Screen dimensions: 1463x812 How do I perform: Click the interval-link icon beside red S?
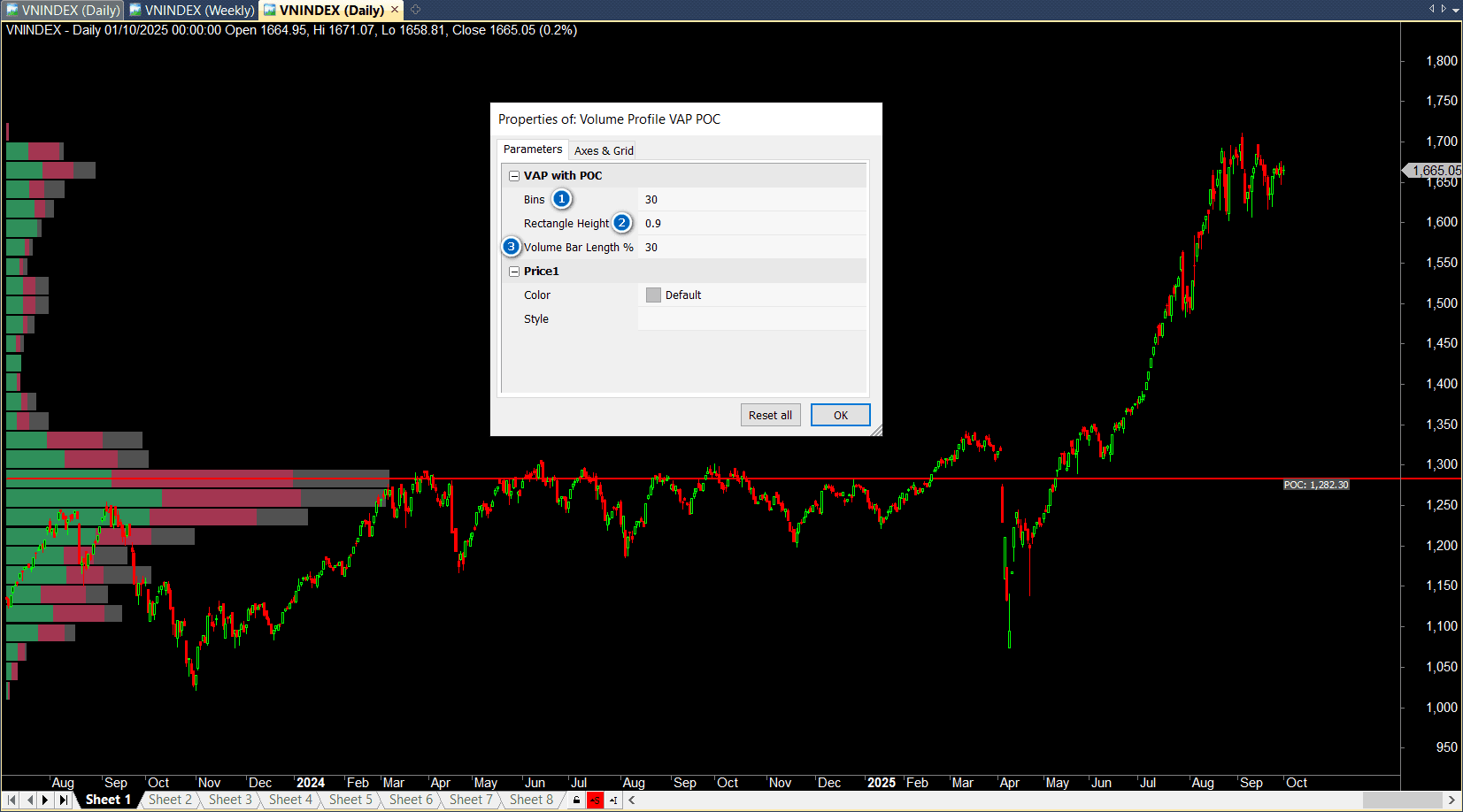(x=612, y=800)
